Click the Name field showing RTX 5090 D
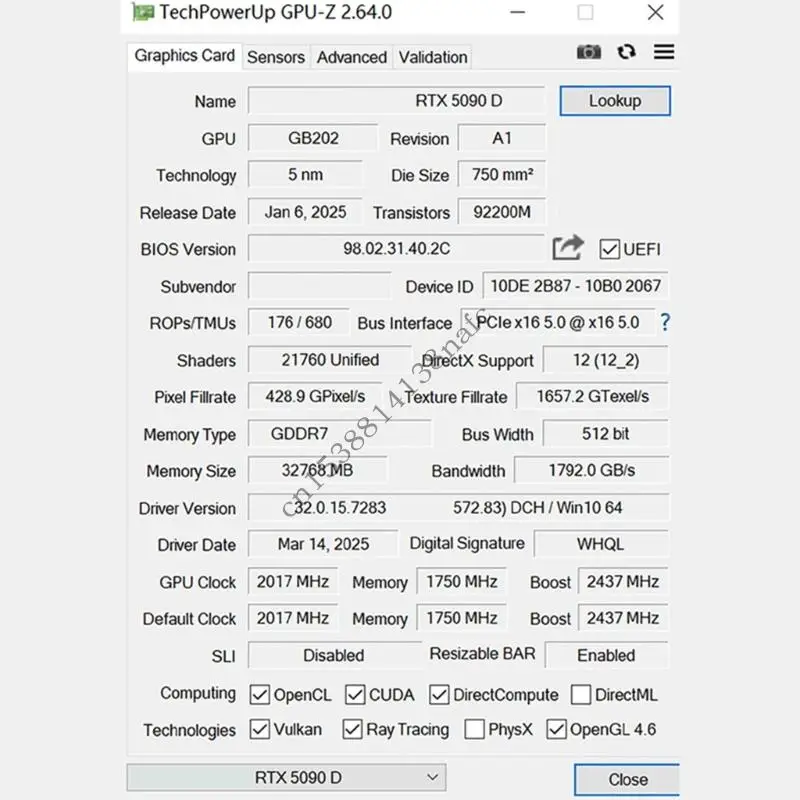Viewport: 800px width, 800px height. coord(396,101)
